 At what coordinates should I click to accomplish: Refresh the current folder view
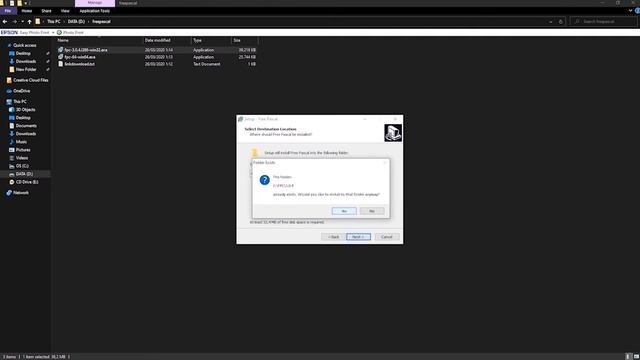(560, 22)
